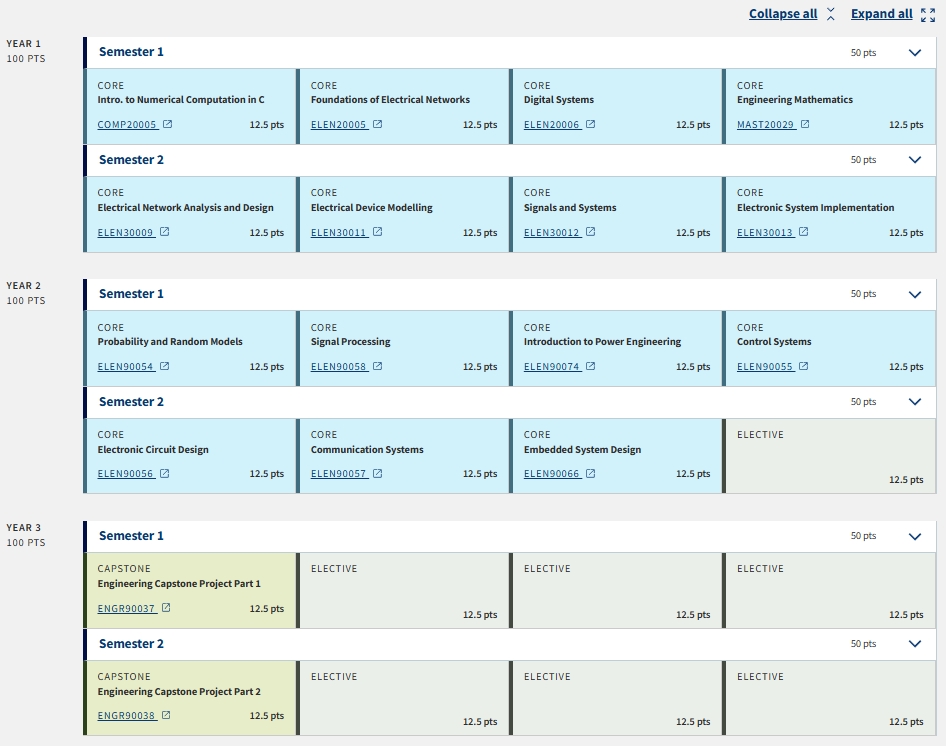
Task: Select the Year 2 Semester 1 header
Action: pos(131,294)
